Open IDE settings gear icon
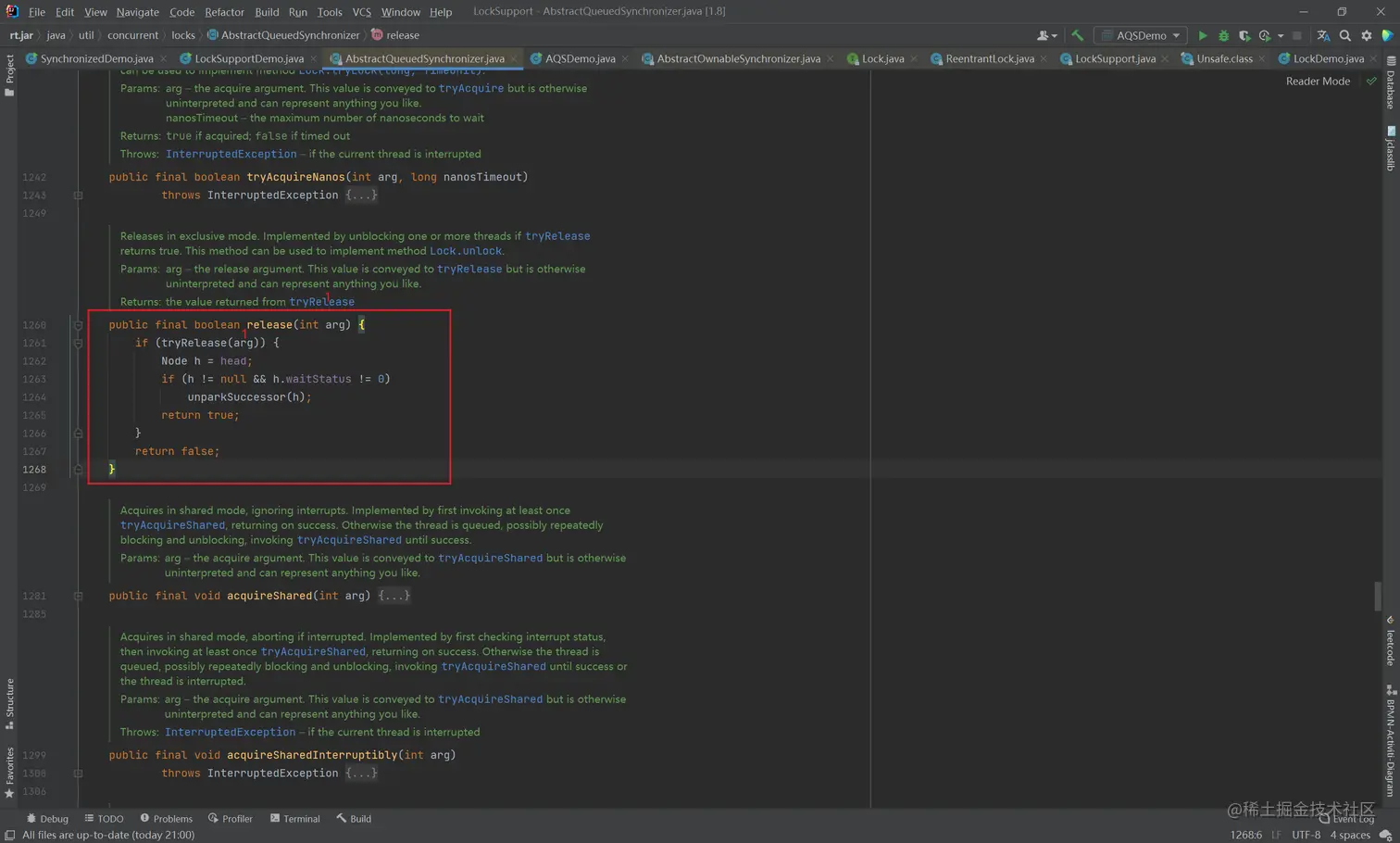The height and width of the screenshot is (843, 1400). pyautogui.click(x=1367, y=35)
